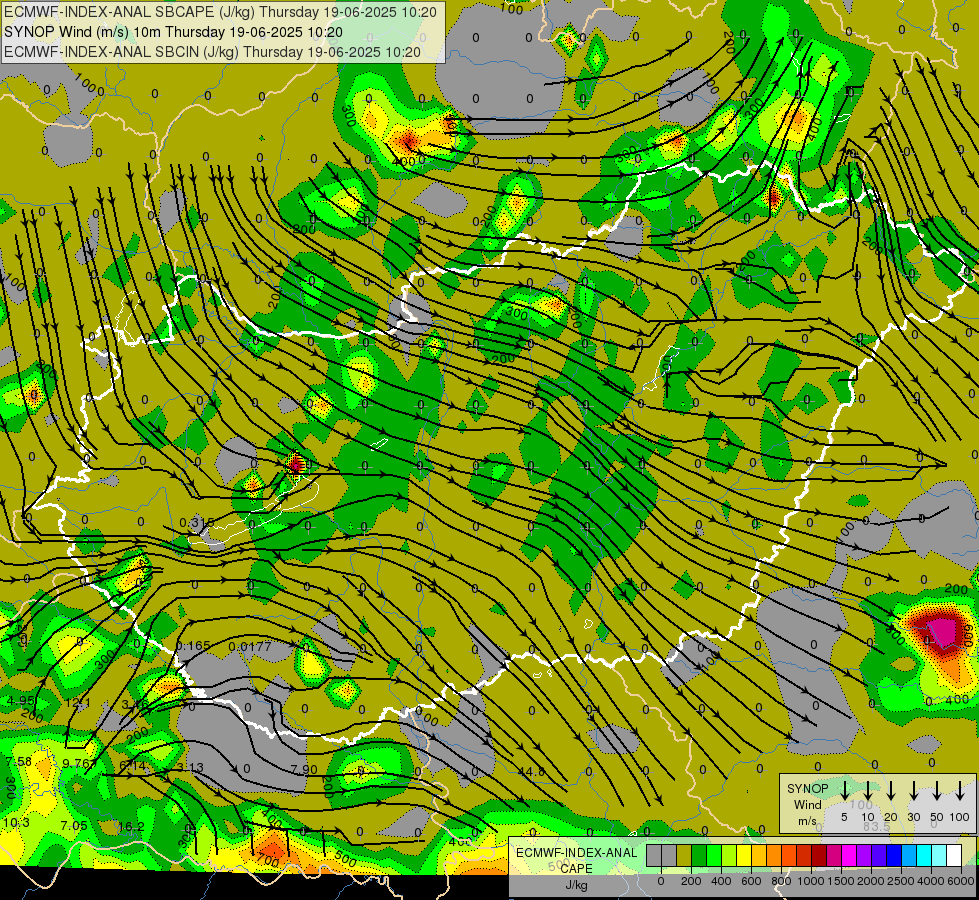Click the 10.3 value on the map

pyautogui.click(x=16, y=823)
